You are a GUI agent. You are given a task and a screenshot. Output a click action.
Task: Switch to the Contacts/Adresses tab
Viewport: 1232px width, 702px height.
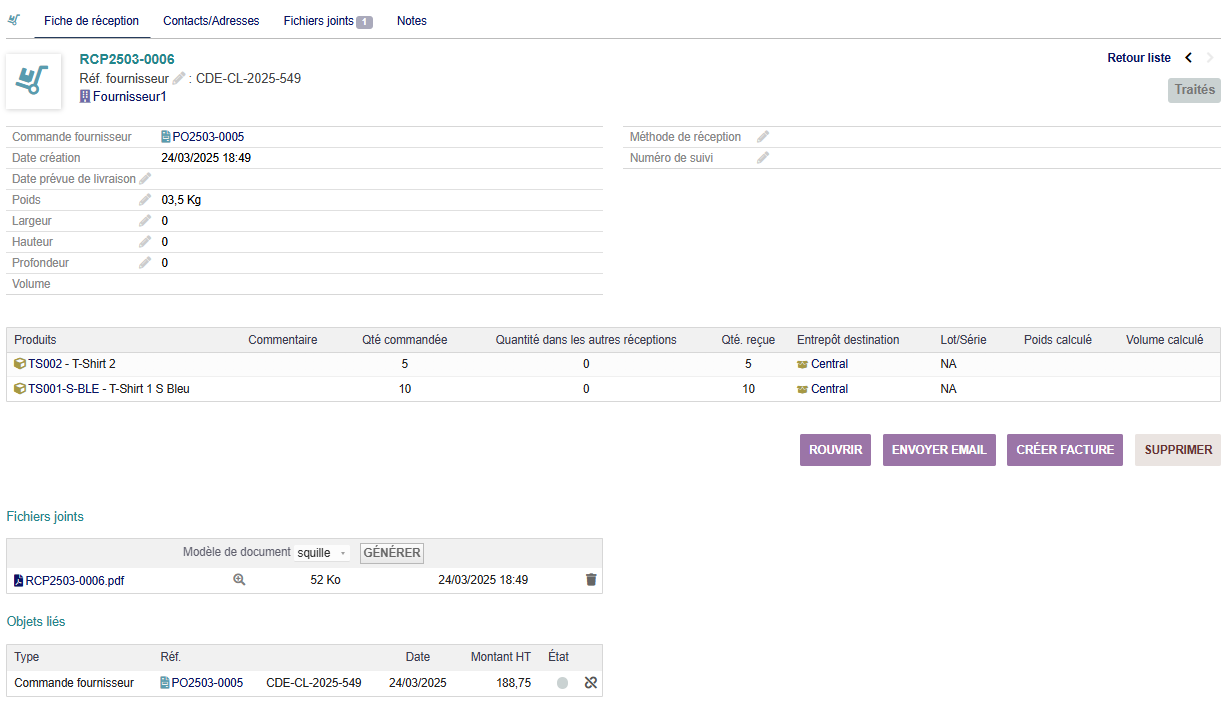pyautogui.click(x=211, y=21)
